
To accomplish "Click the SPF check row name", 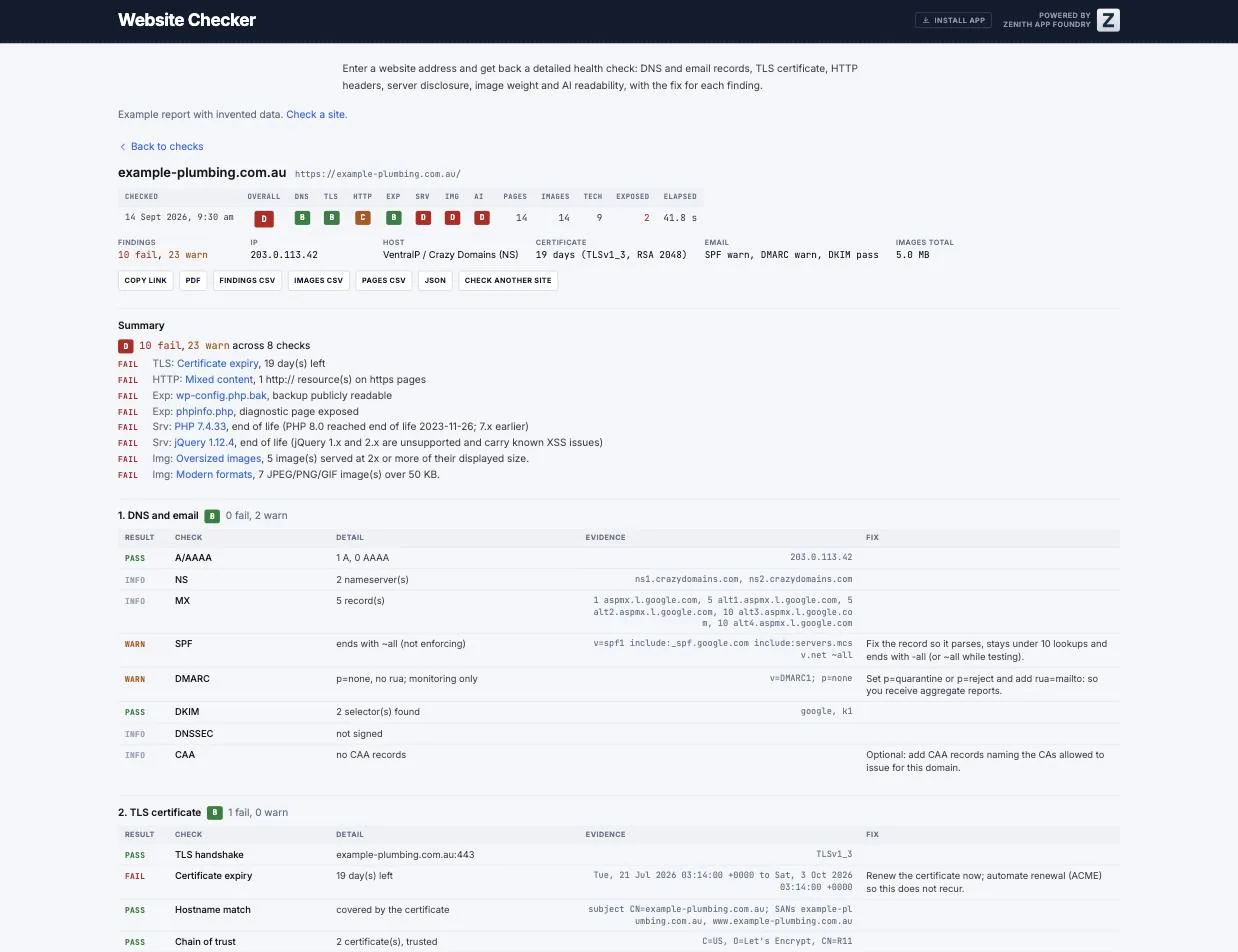I will pyautogui.click(x=183, y=644).
